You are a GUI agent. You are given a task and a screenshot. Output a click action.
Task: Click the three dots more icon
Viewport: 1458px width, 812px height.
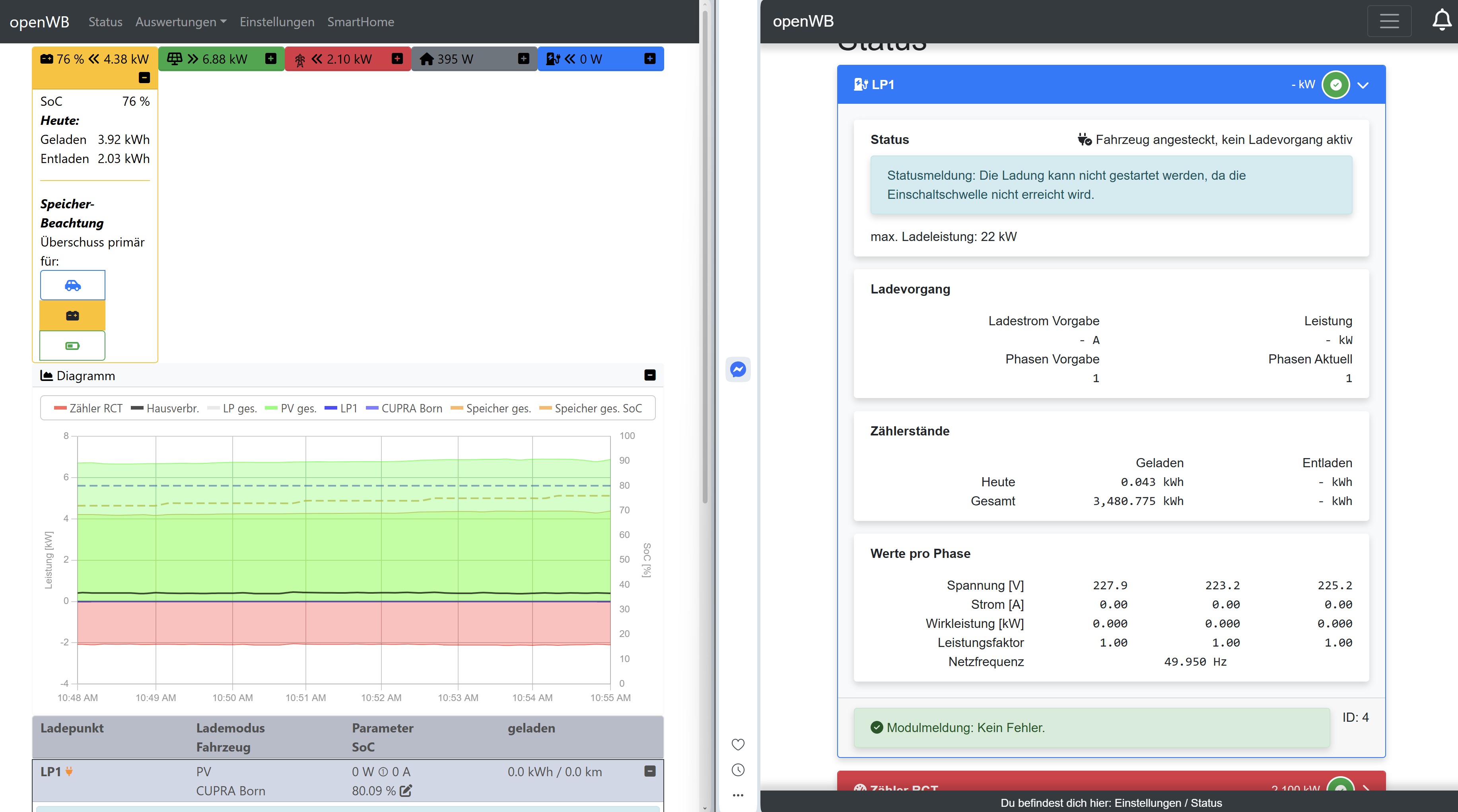point(737,795)
